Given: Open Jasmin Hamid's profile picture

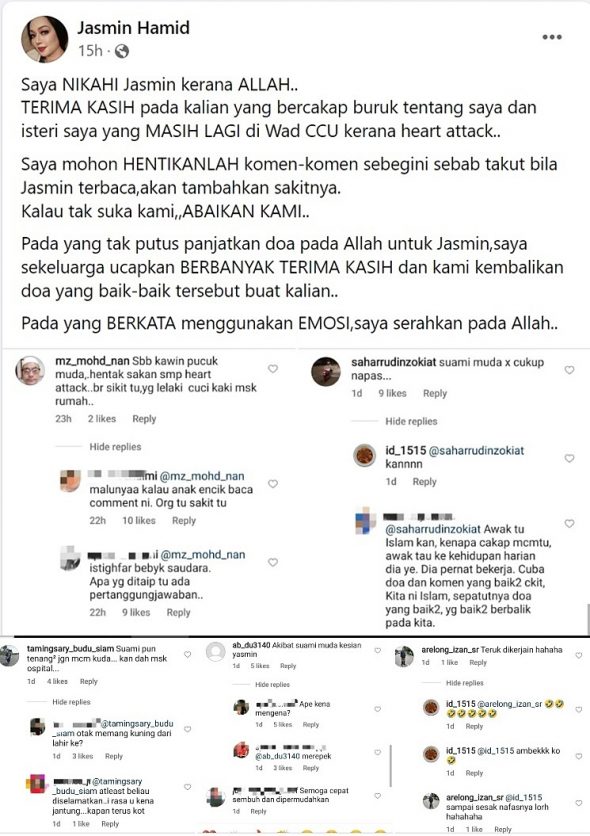Looking at the screenshot, I should (x=44, y=39).
